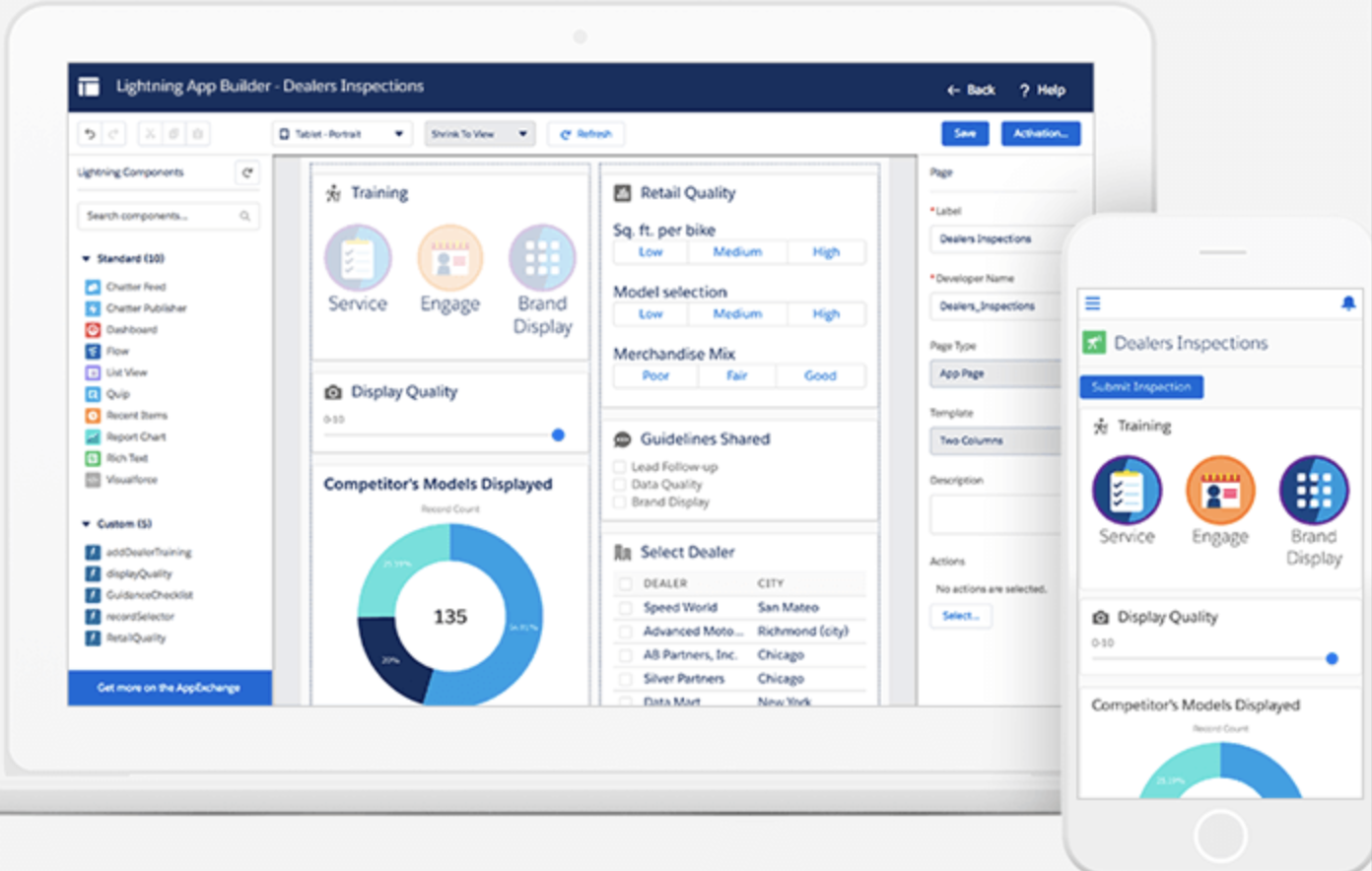Select the Chatter Publisher component icon

click(93, 308)
